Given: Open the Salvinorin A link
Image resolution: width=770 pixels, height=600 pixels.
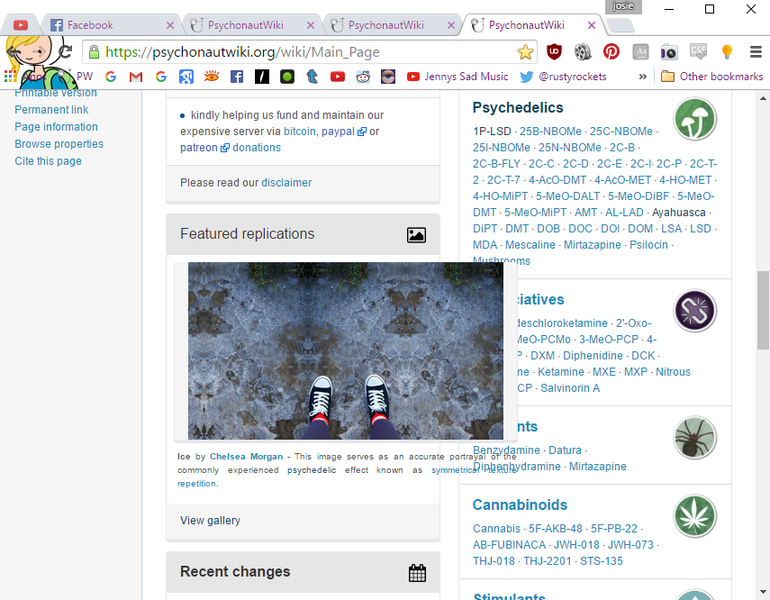Looking at the screenshot, I should pyautogui.click(x=570, y=388).
